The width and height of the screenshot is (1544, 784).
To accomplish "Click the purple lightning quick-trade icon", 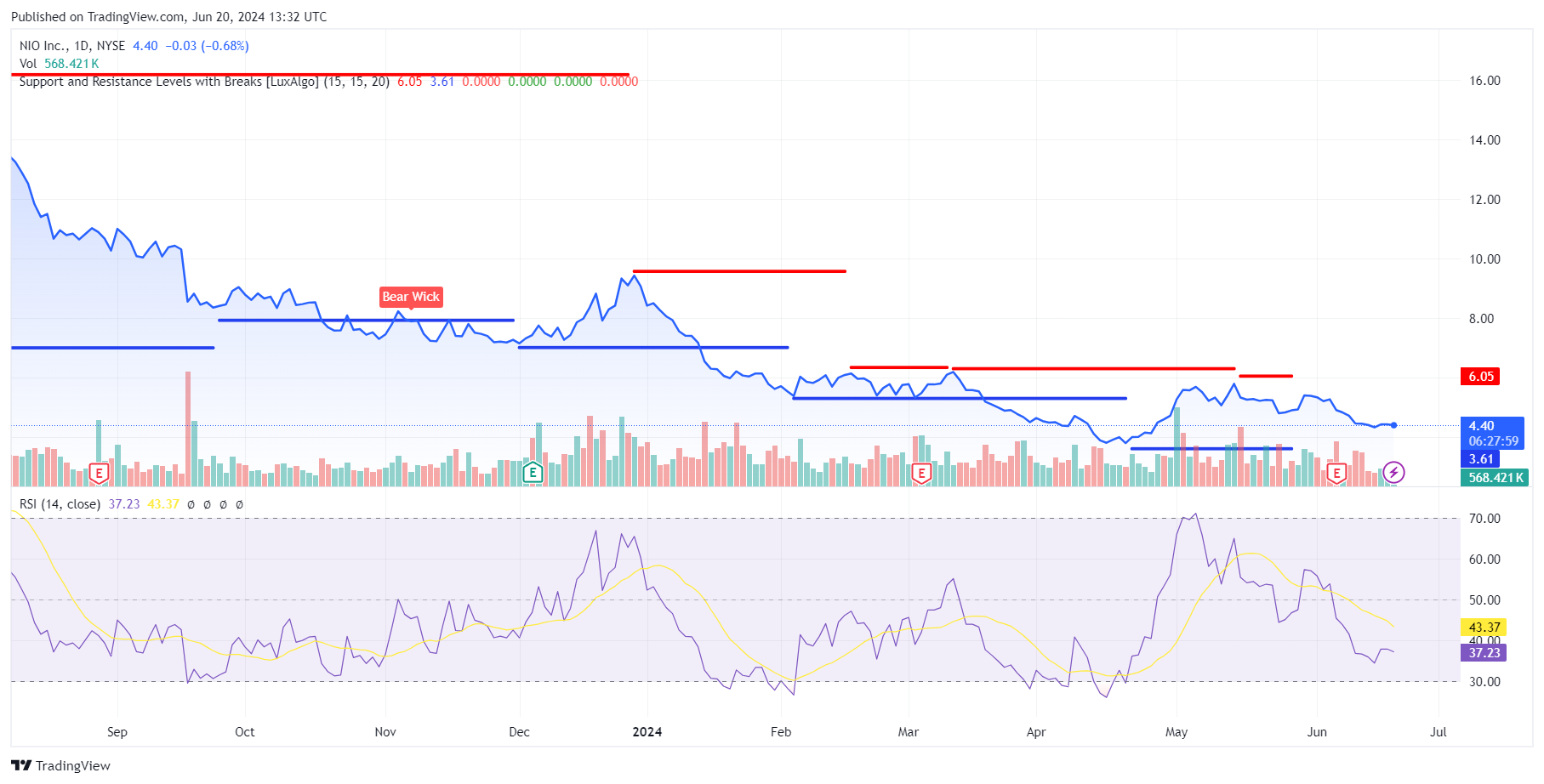I will [1393, 473].
